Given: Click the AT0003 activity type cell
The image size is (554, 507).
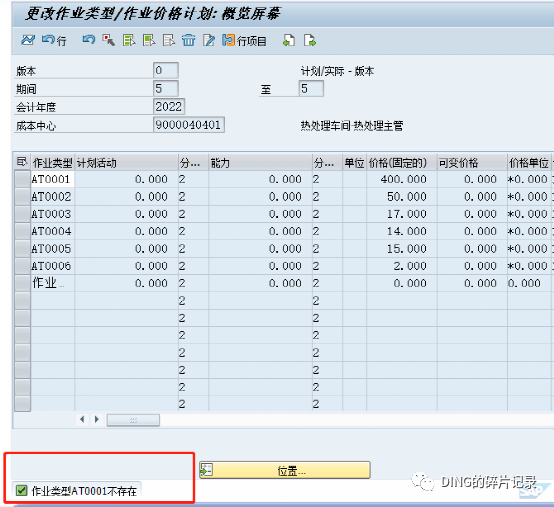Looking at the screenshot, I should (x=53, y=214).
